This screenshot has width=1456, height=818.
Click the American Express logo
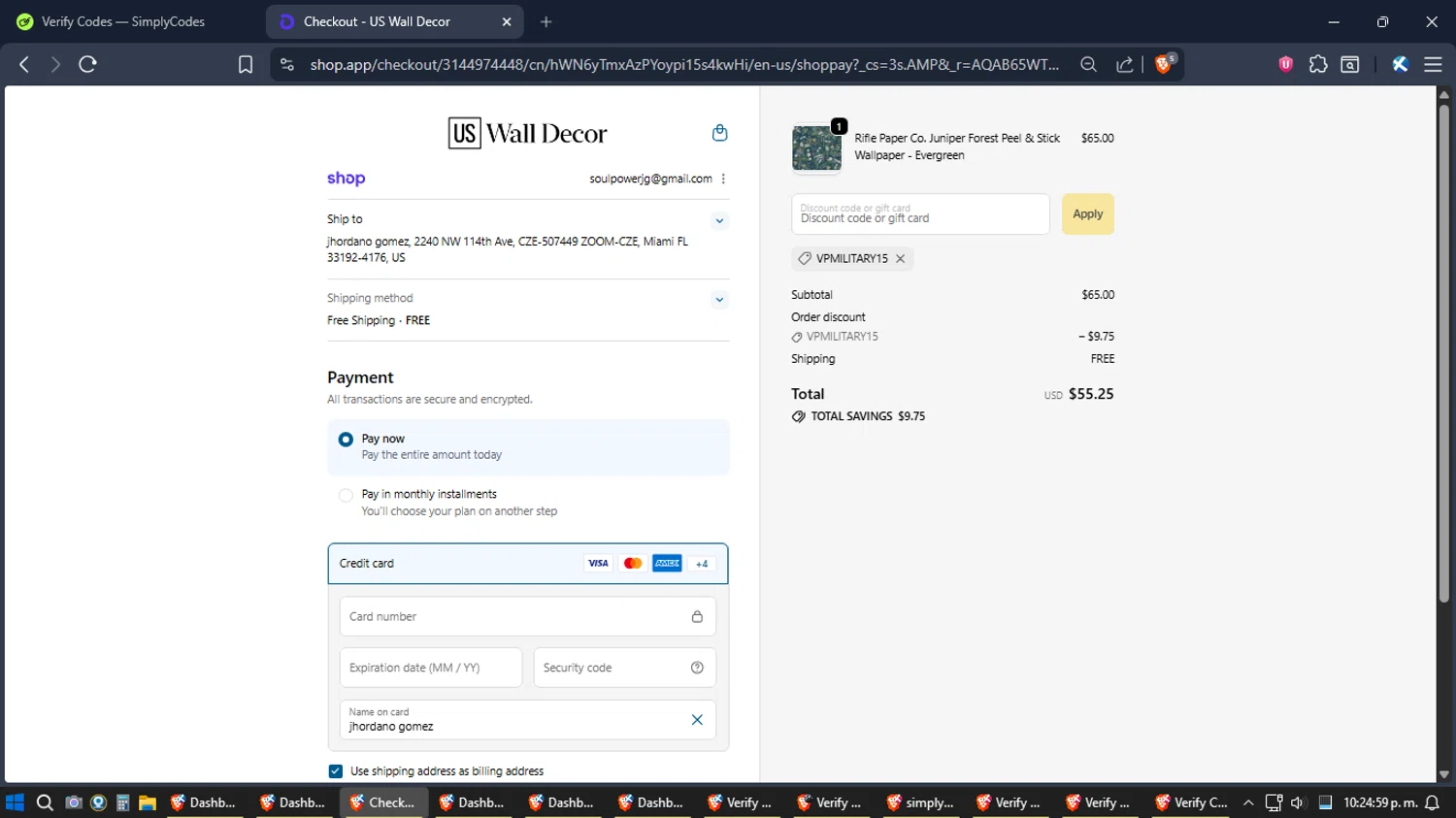click(667, 564)
